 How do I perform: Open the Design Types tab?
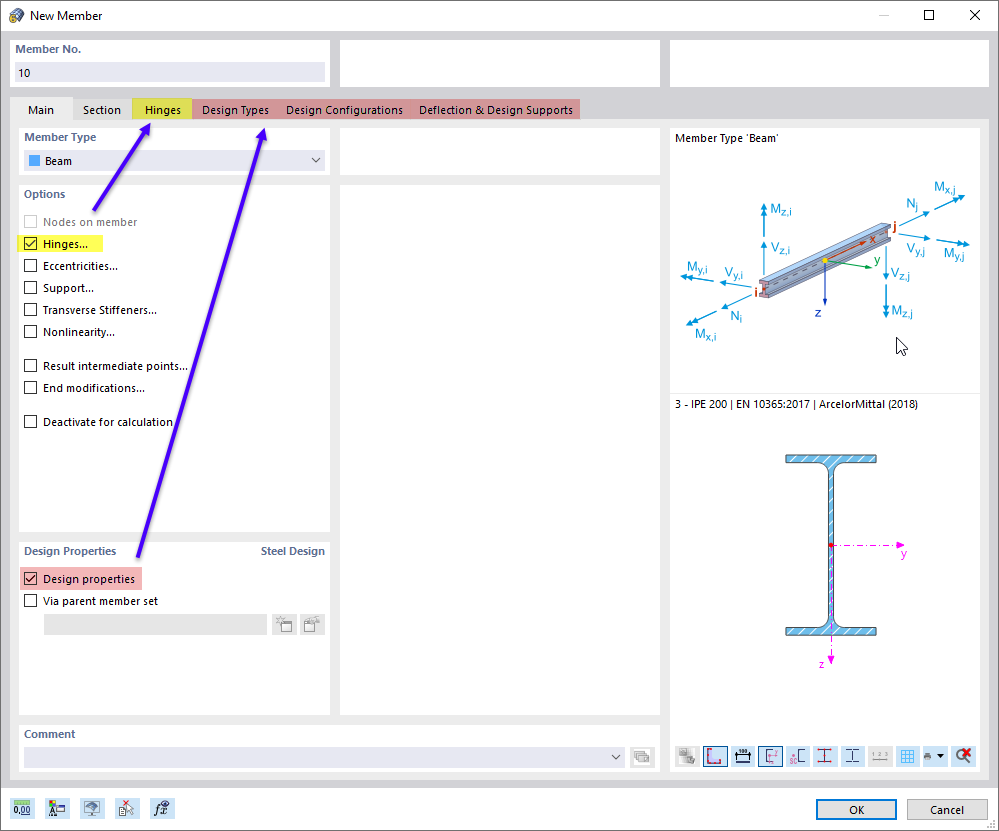pyautogui.click(x=236, y=110)
